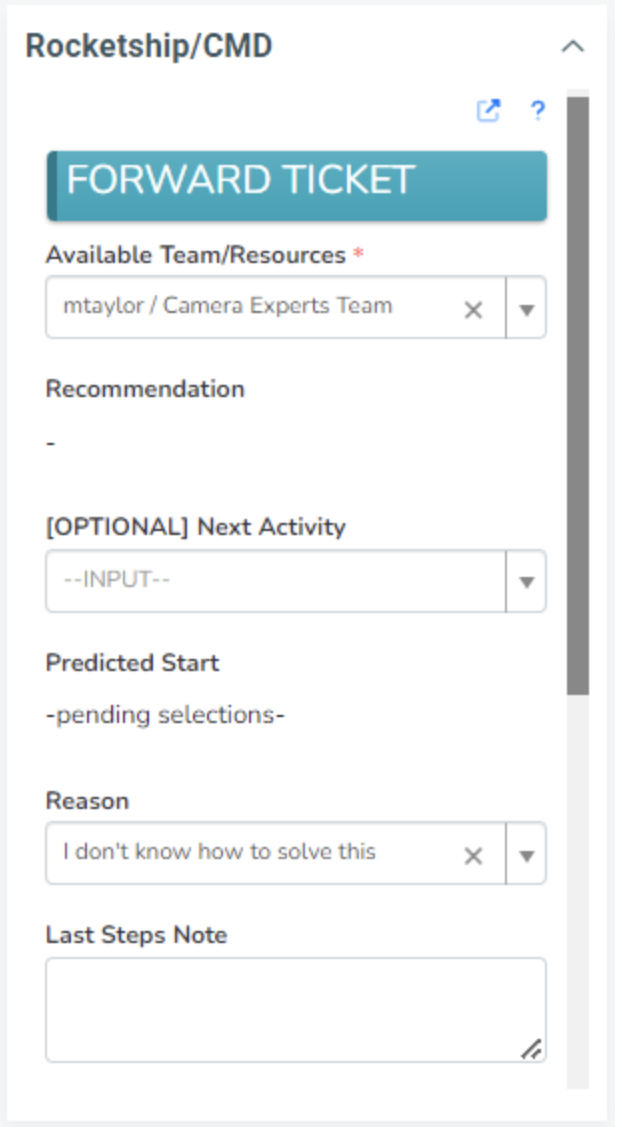The width and height of the screenshot is (622, 1128).
Task: Clear the mtaylor / Camera Experts Team selection
Action: (x=473, y=310)
